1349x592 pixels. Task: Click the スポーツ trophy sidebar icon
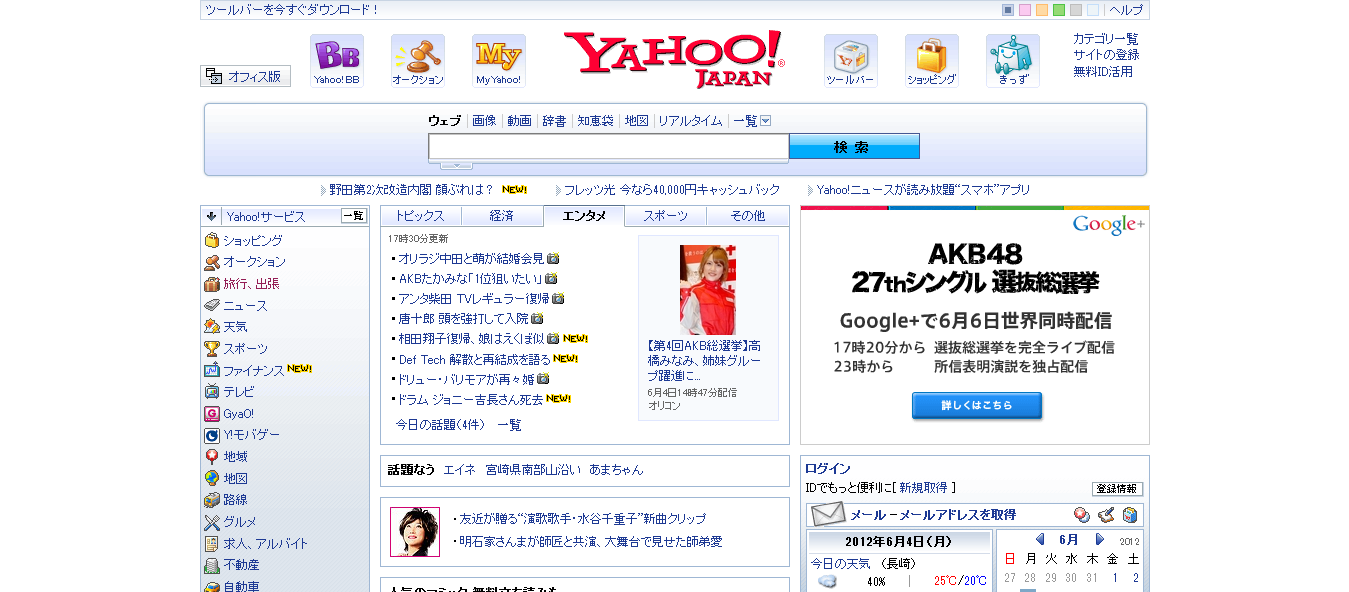[212, 348]
